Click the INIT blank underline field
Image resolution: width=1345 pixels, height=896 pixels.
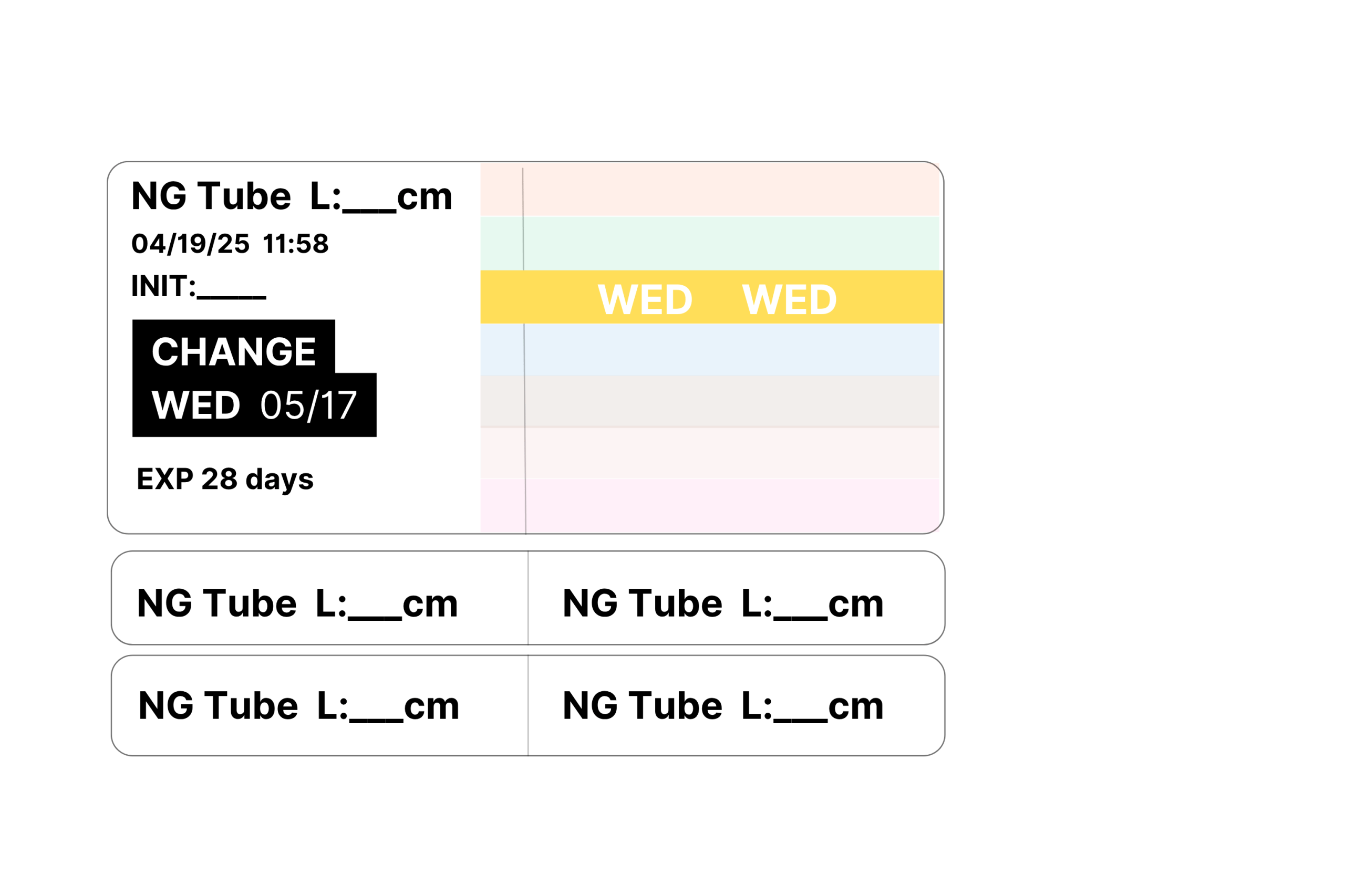(x=231, y=296)
